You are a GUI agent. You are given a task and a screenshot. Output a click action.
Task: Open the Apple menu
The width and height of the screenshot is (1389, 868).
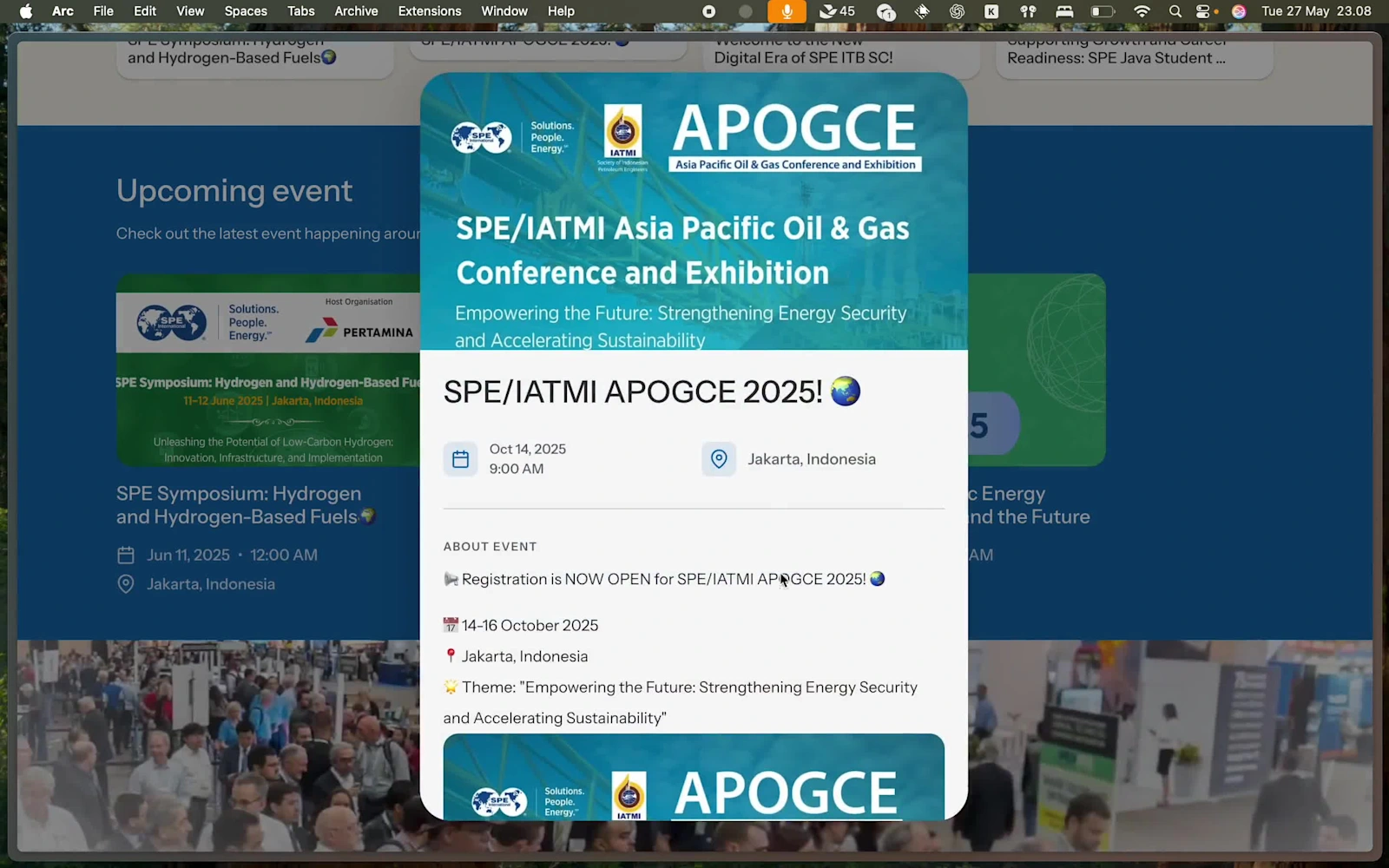point(26,11)
